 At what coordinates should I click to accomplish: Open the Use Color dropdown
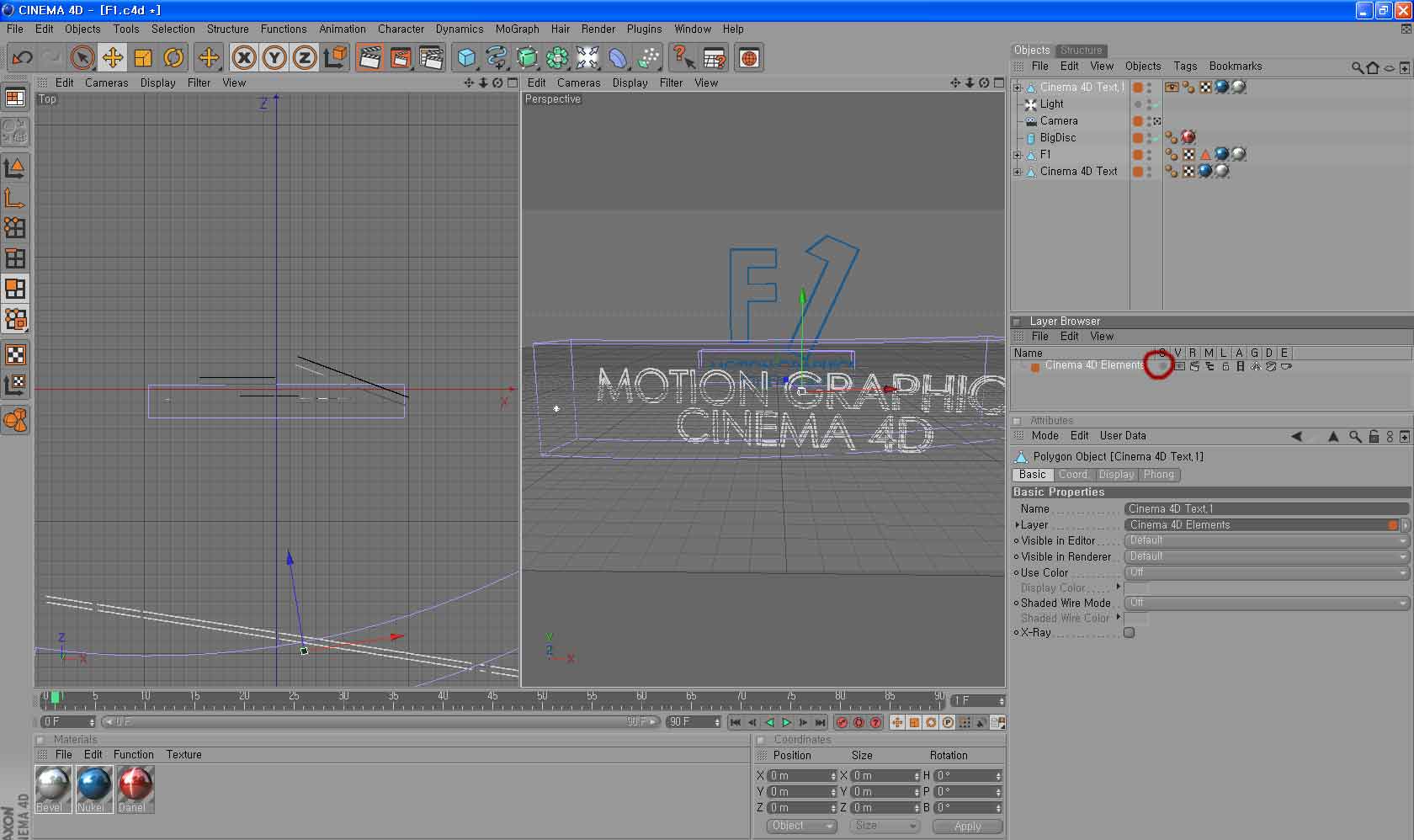(1267, 573)
